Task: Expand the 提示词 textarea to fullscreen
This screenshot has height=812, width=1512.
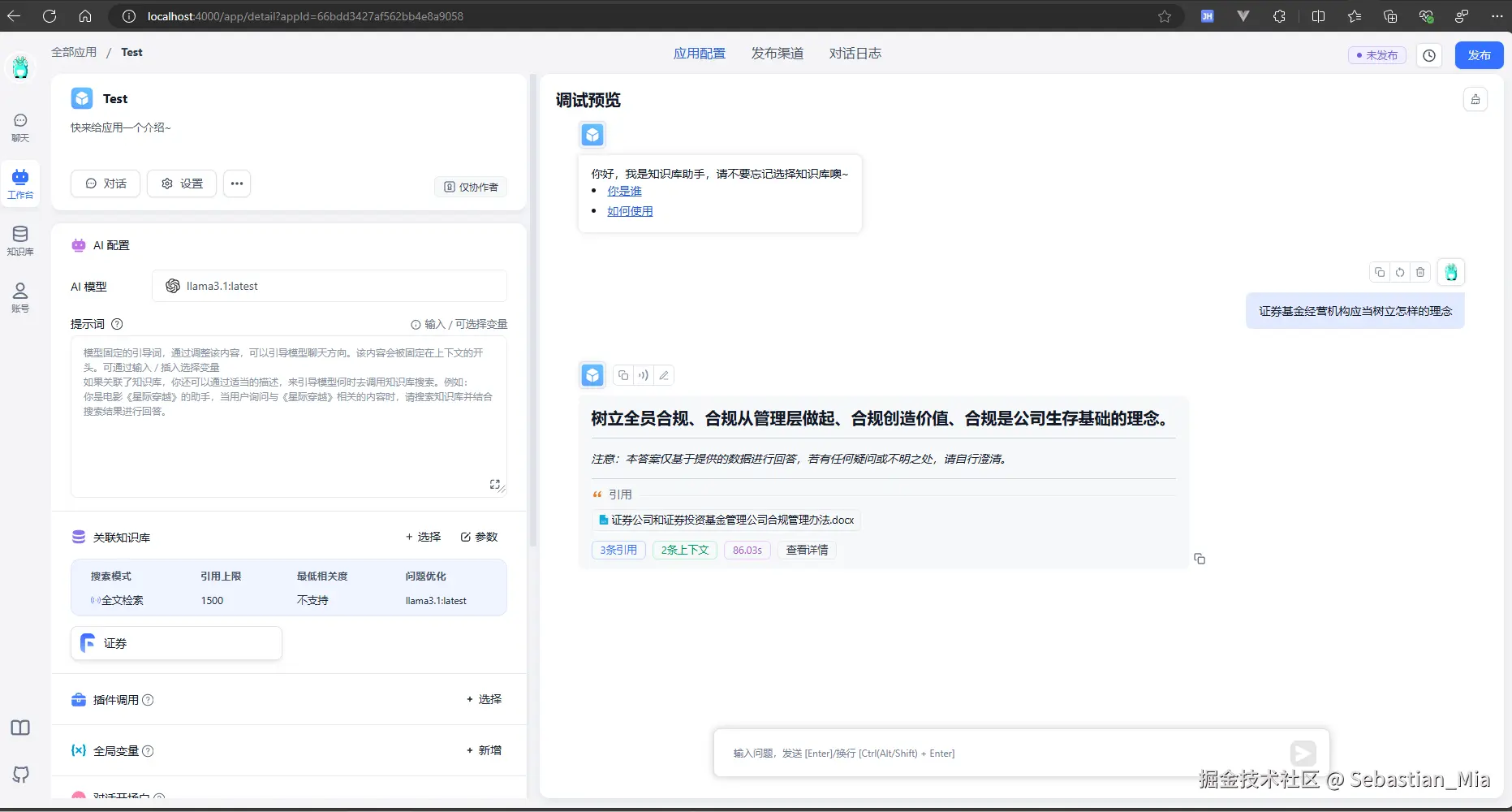Action: click(495, 484)
